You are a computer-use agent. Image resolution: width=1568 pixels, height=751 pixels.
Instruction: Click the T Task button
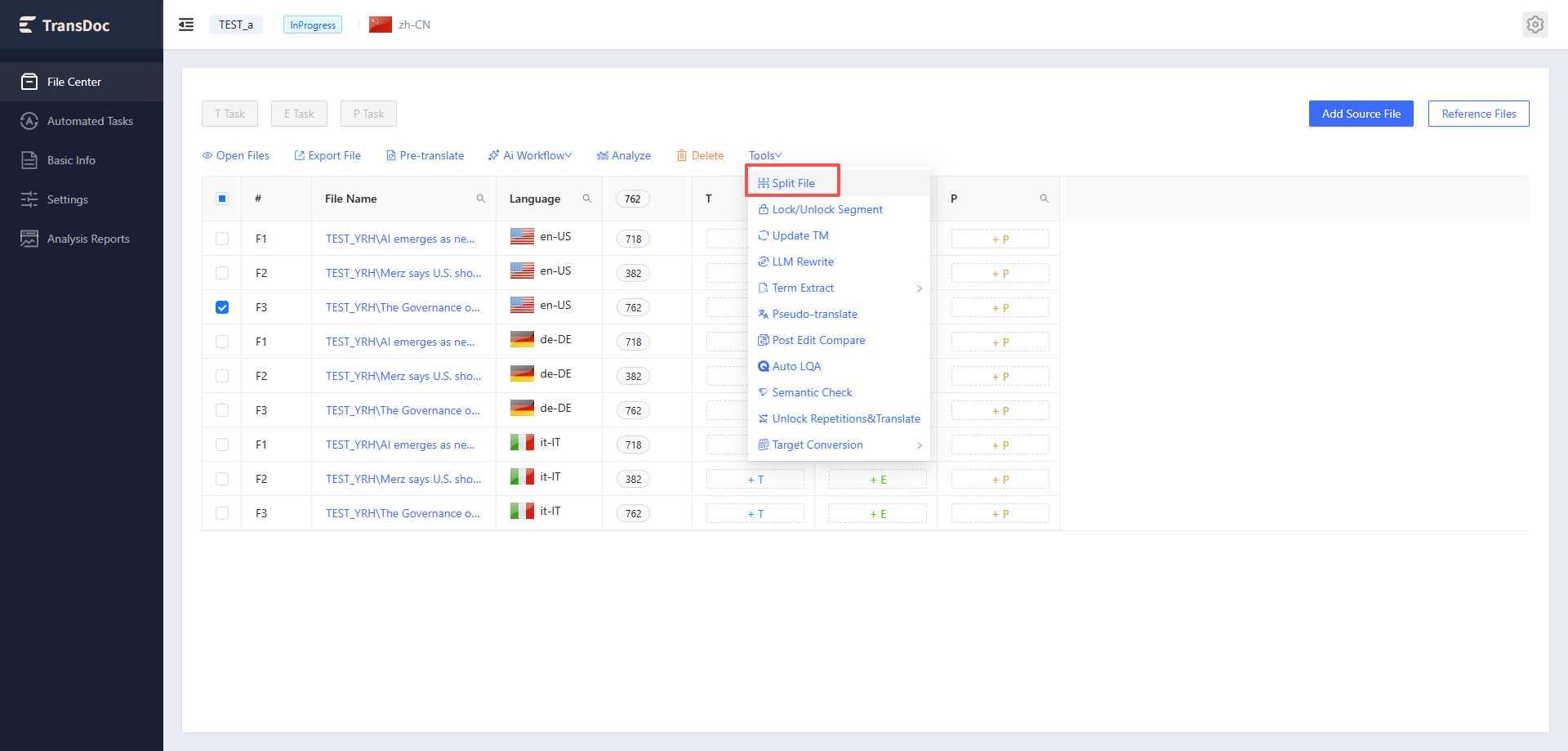point(229,114)
